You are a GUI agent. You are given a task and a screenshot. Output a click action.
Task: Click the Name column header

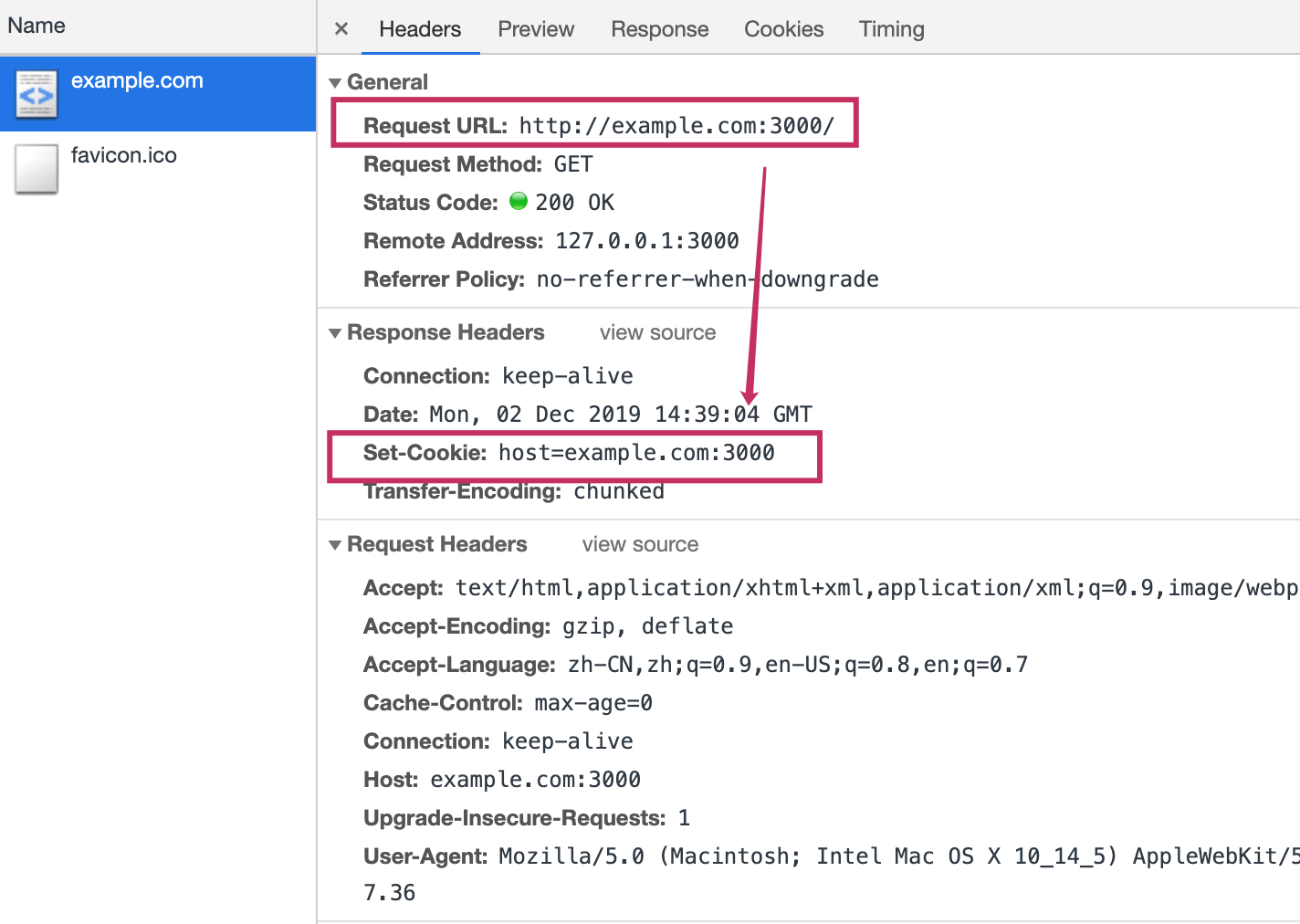coord(37,26)
